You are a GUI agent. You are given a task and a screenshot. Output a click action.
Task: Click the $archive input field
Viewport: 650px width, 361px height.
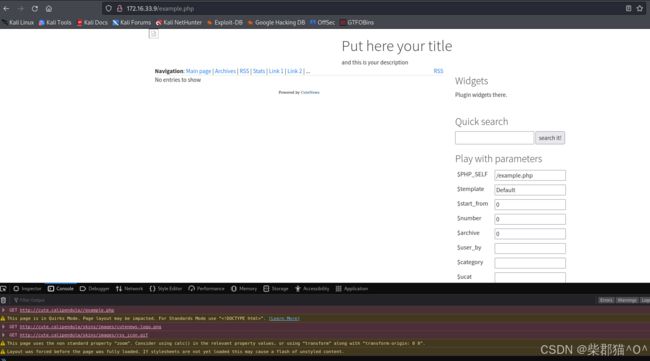coord(530,234)
